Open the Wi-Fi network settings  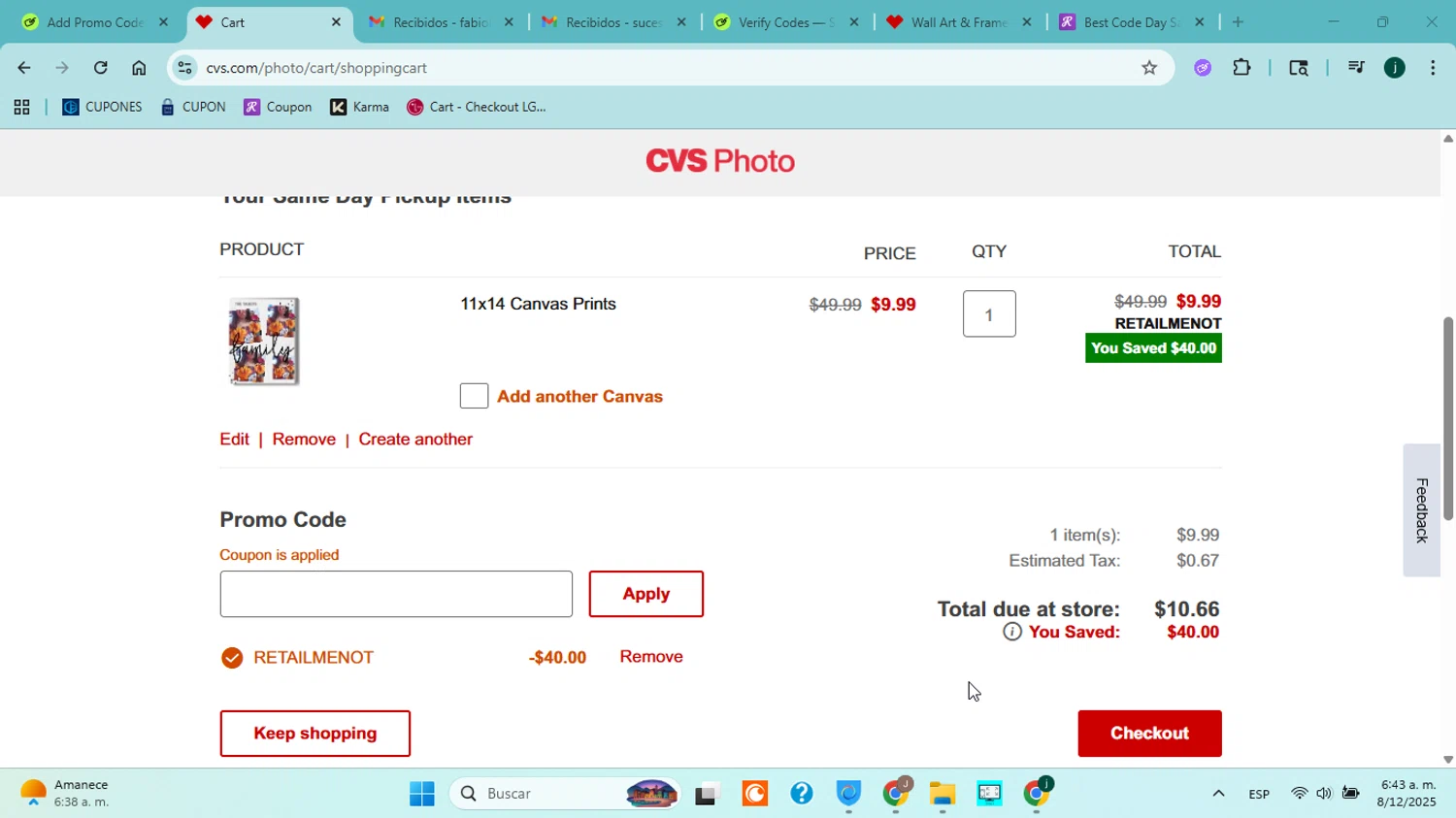click(1299, 794)
